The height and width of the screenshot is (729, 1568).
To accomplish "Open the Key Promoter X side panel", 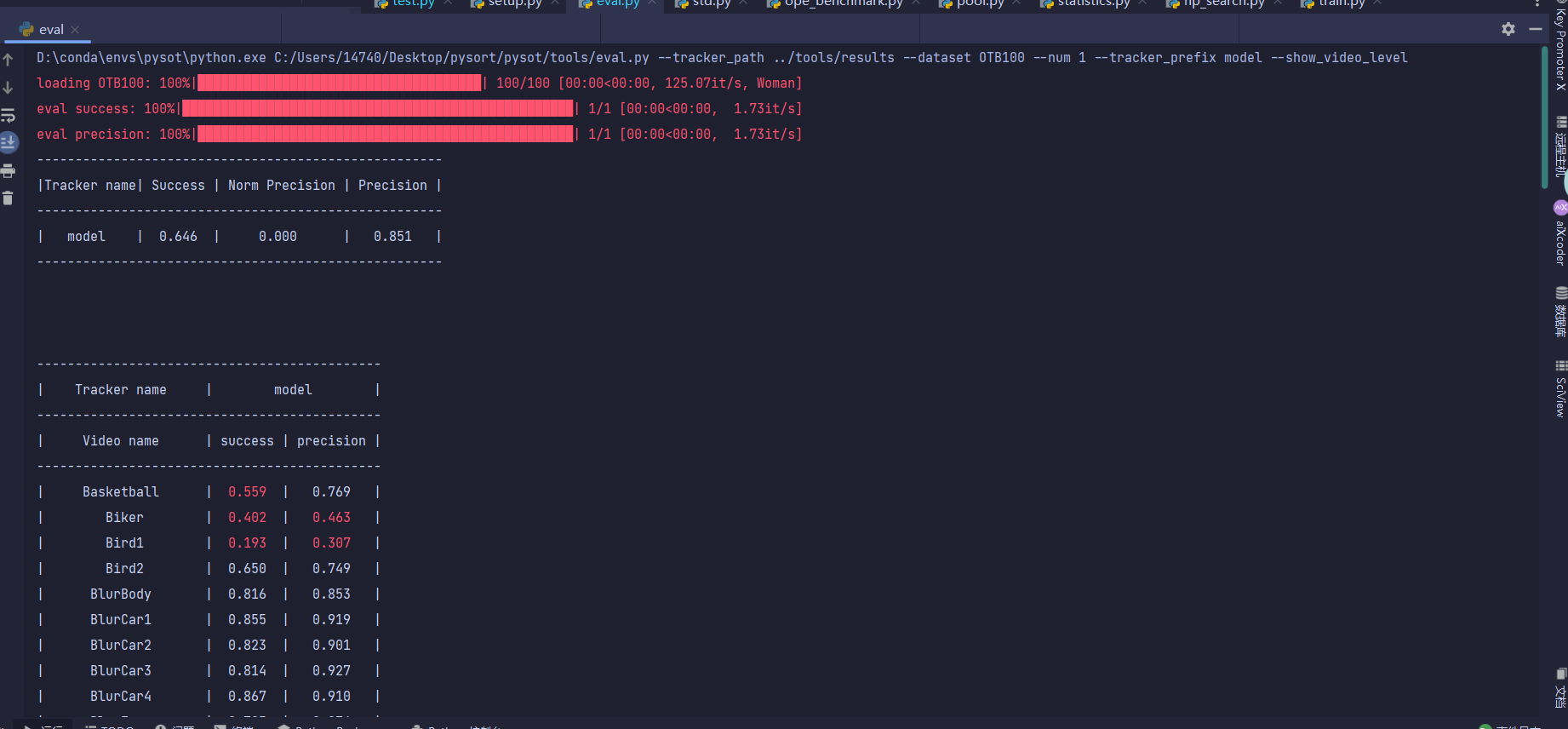I will click(x=1560, y=47).
